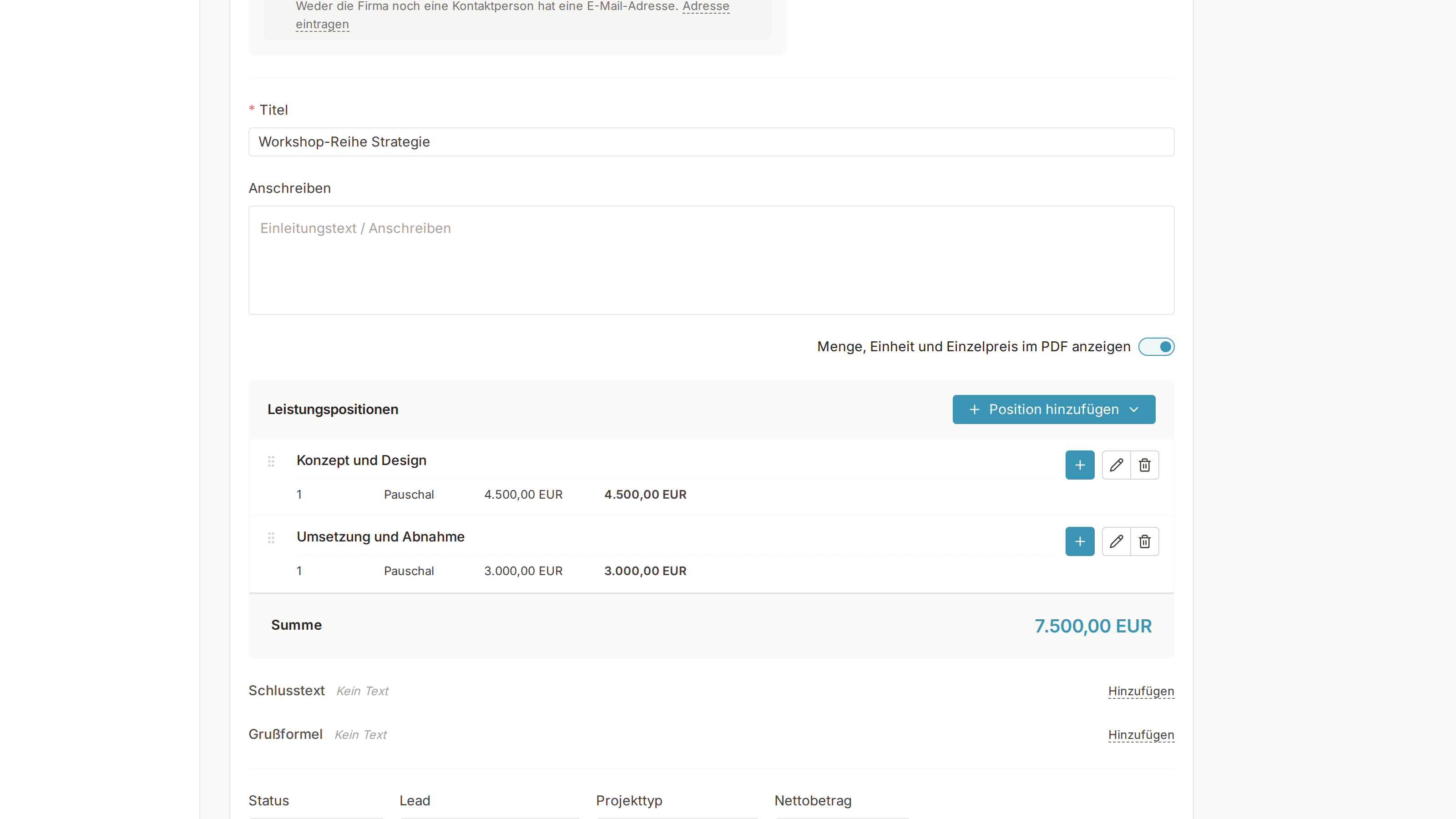Add a Grußformel via Hinzufügen
Viewport: 1456px width, 819px height.
point(1141,735)
